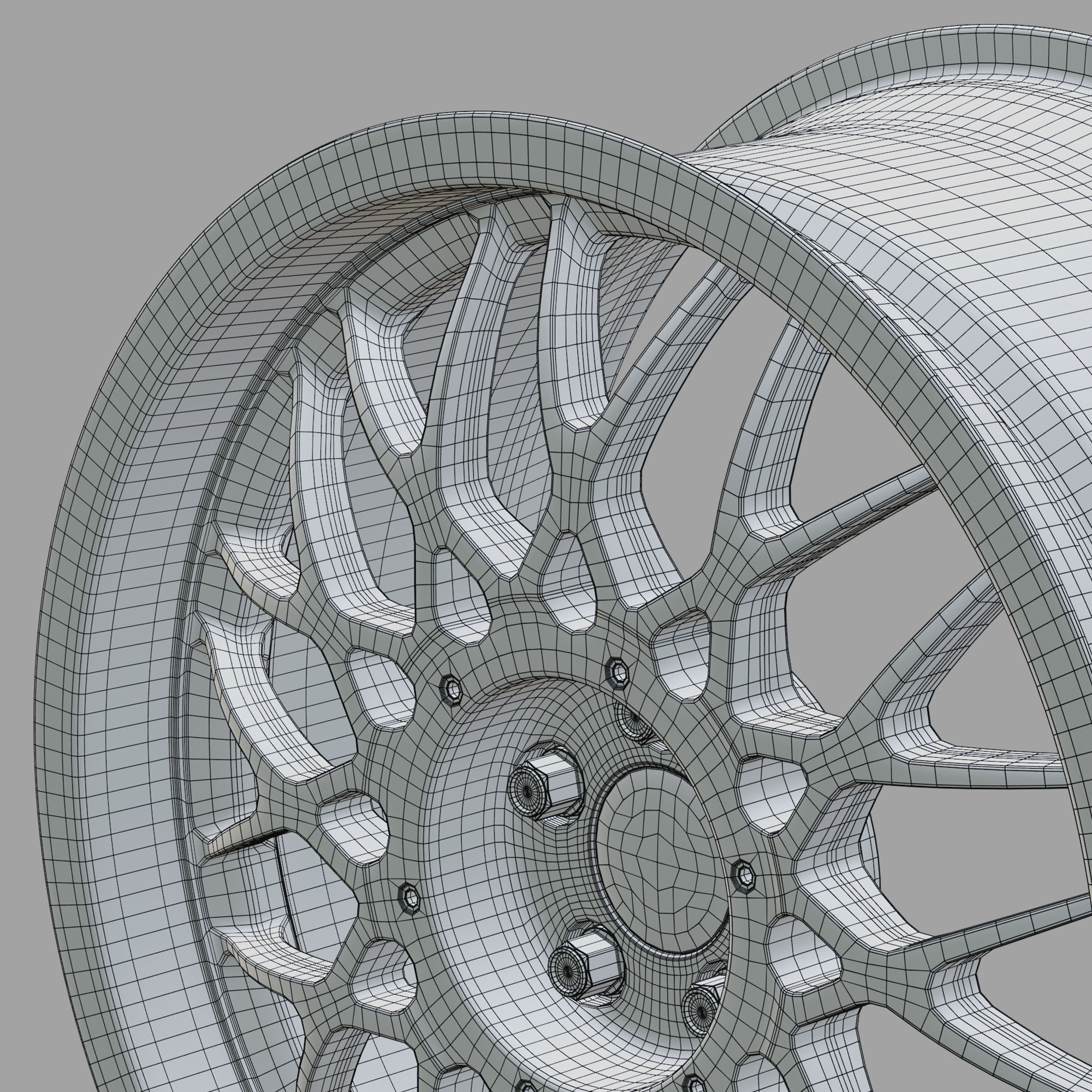Pick the leftmost small hex bolt on hub
The width and height of the screenshot is (1092, 1092).
[409, 897]
